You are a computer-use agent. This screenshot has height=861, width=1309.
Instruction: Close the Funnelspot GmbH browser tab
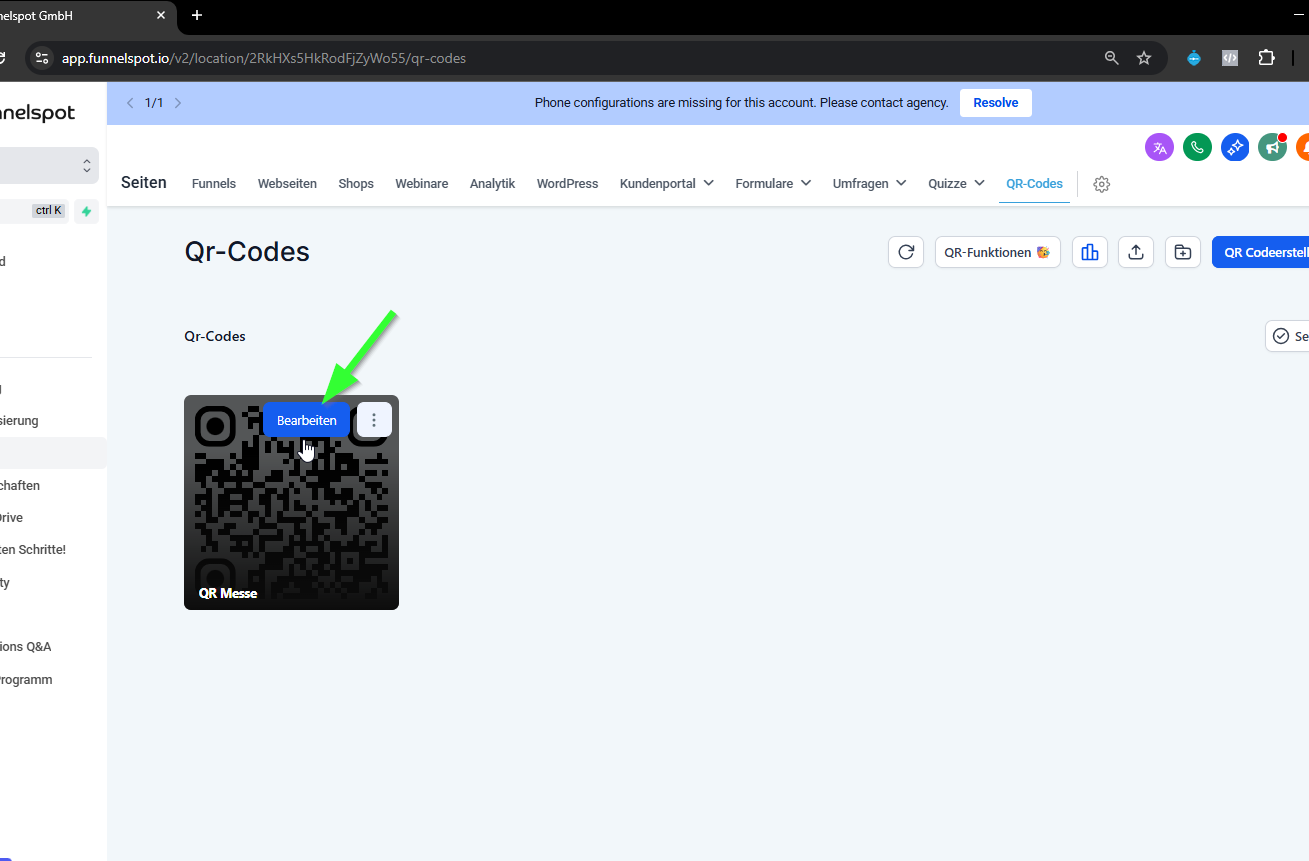tap(161, 15)
